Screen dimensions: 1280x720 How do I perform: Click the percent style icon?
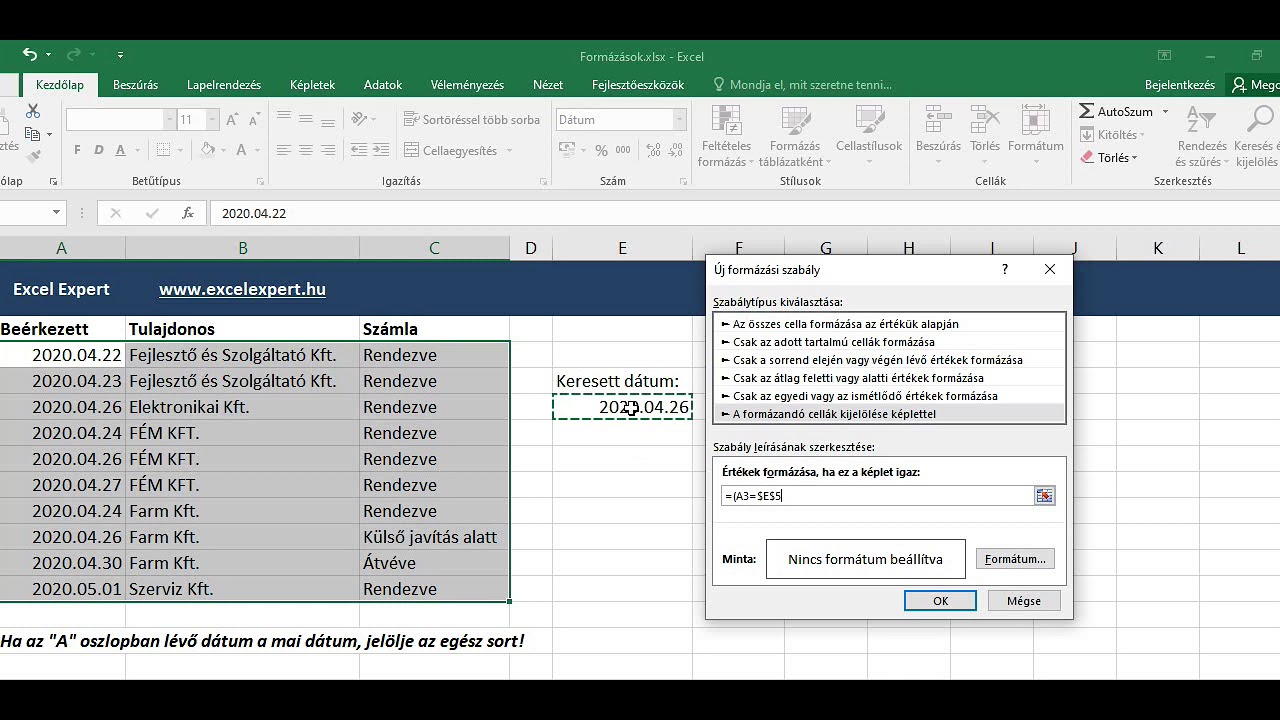pyautogui.click(x=601, y=151)
